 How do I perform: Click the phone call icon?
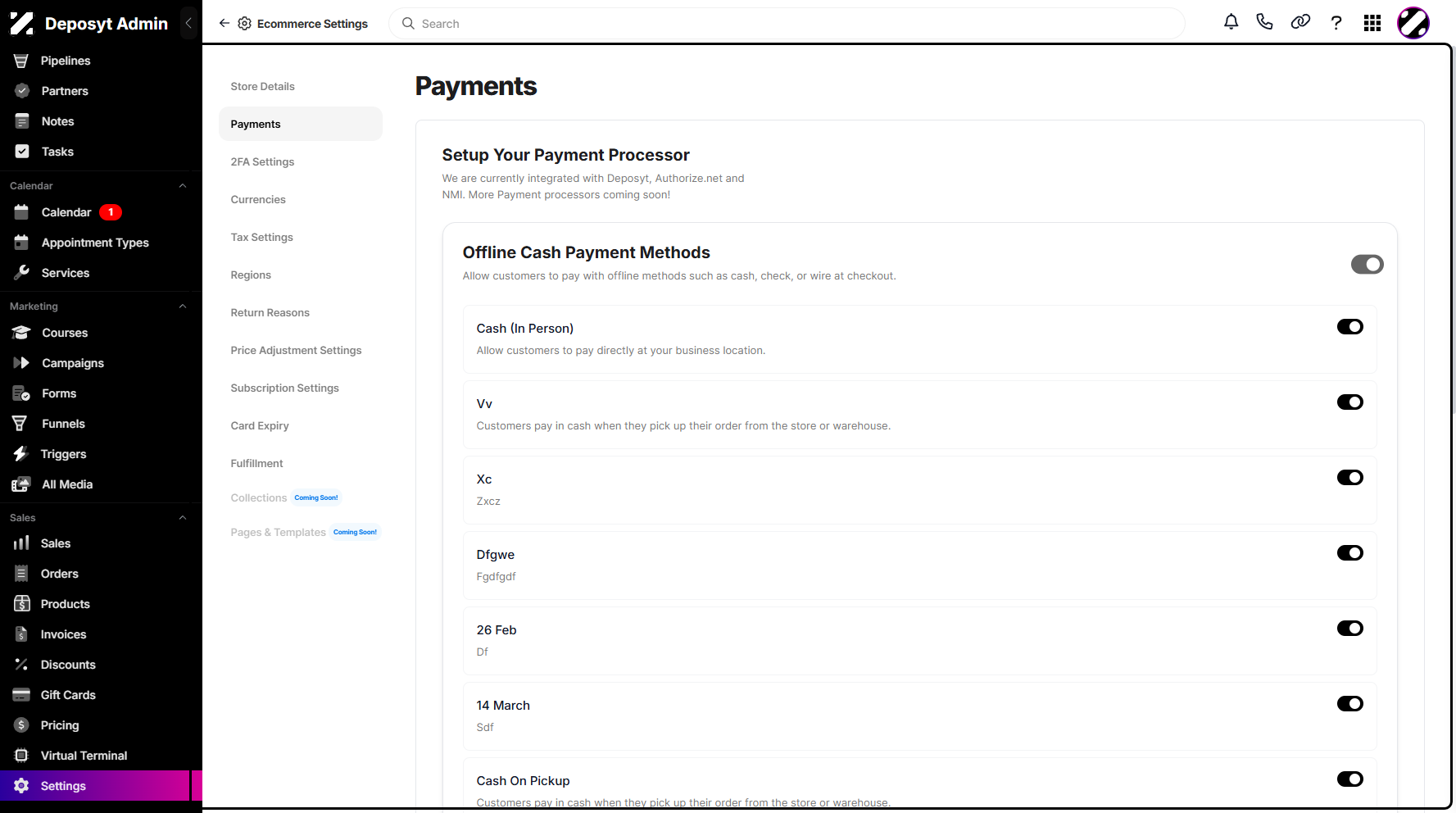pos(1265,23)
